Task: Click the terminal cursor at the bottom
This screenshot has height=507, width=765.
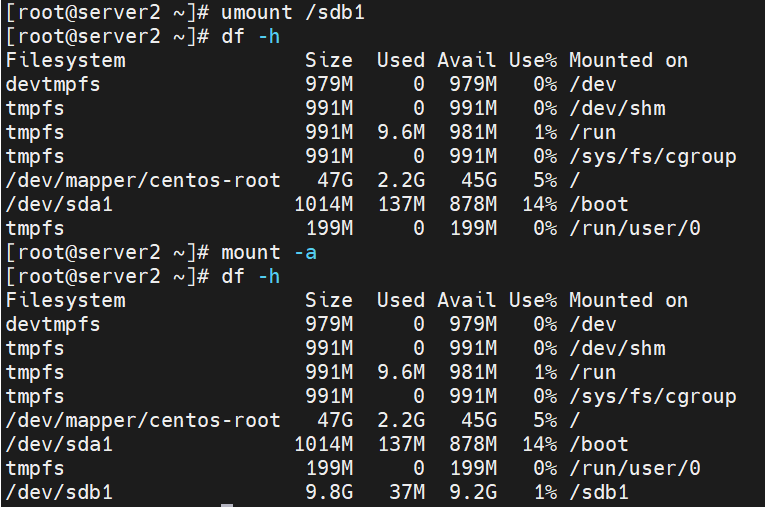Action: (227, 505)
